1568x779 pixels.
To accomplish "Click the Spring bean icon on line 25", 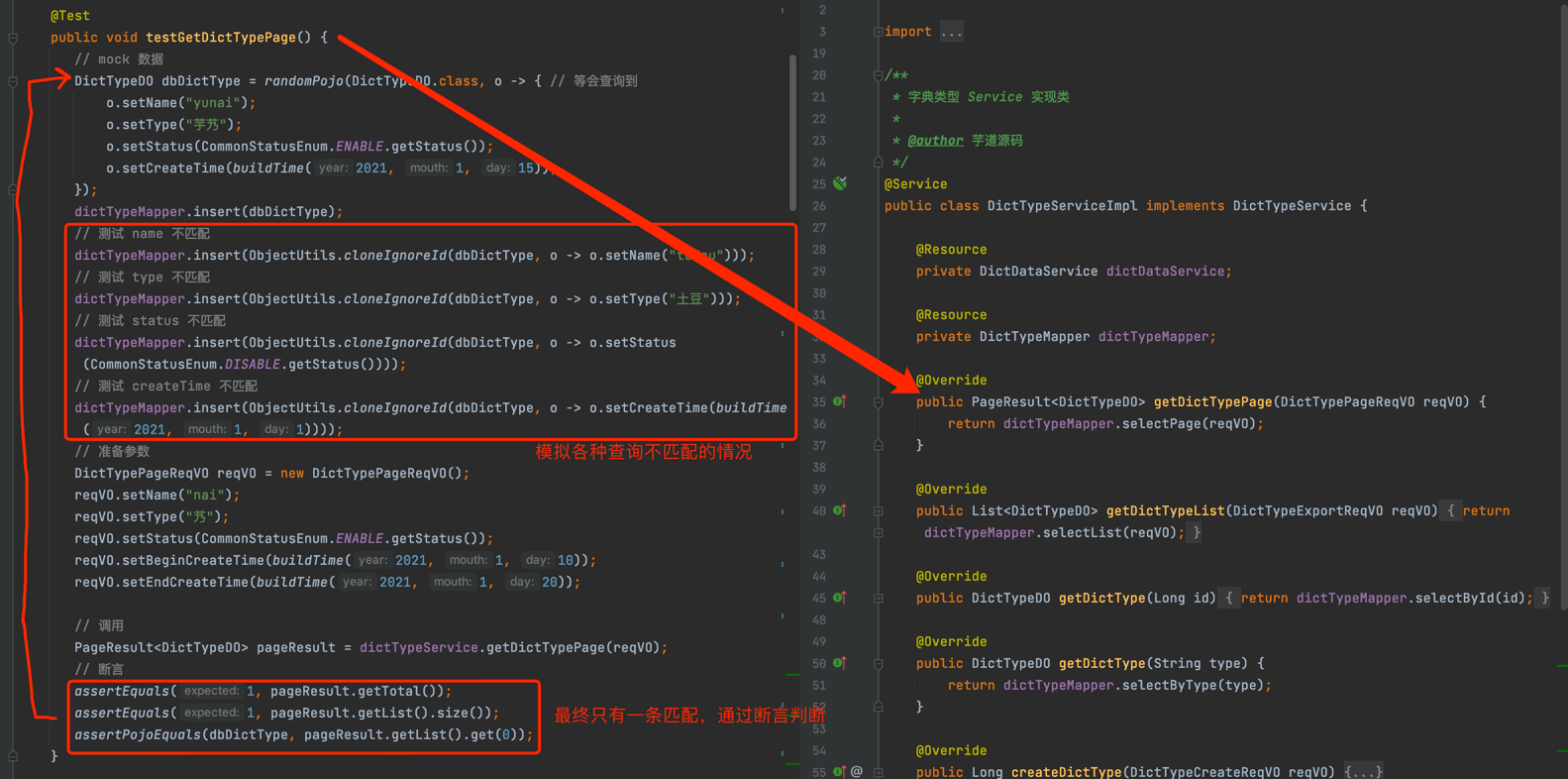I will [x=840, y=183].
